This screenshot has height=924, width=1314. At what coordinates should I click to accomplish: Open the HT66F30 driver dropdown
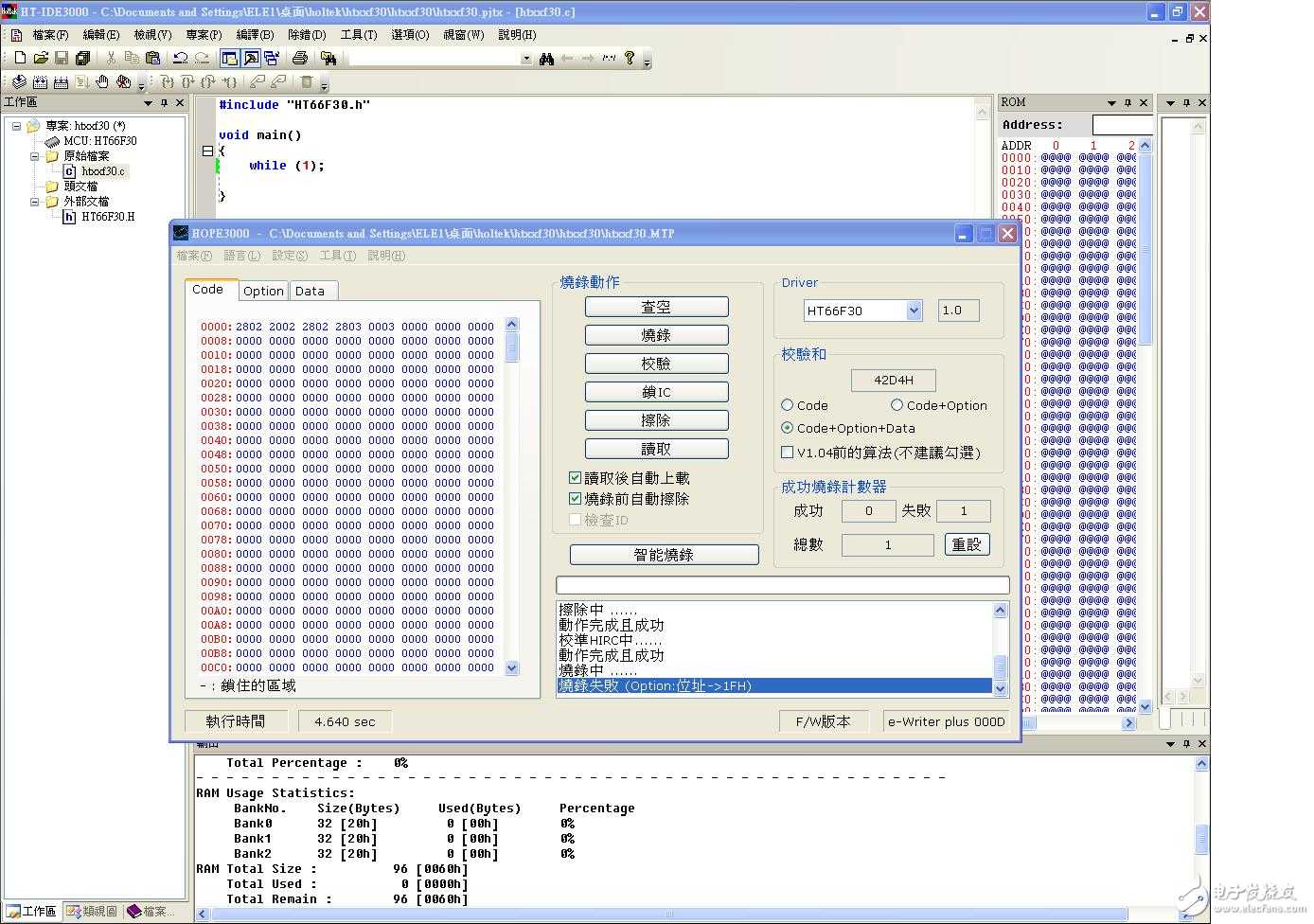pos(914,311)
